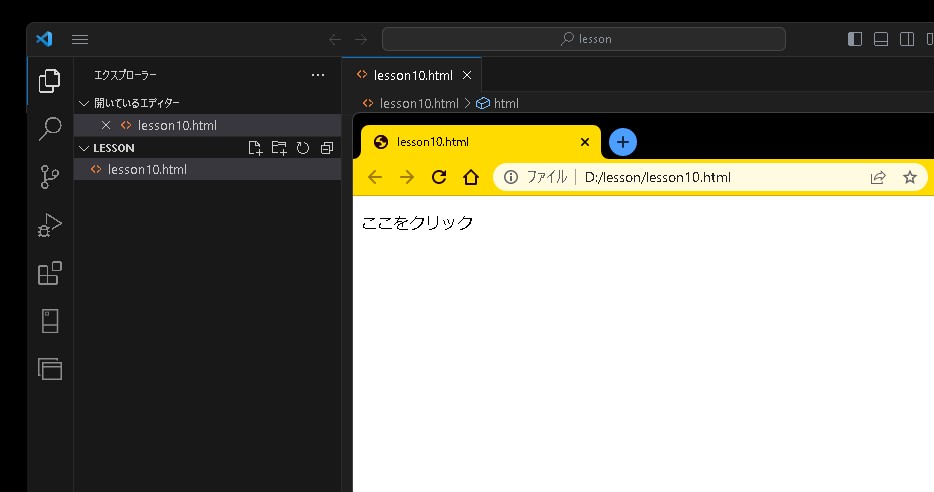Click the browser home icon

pos(471,177)
